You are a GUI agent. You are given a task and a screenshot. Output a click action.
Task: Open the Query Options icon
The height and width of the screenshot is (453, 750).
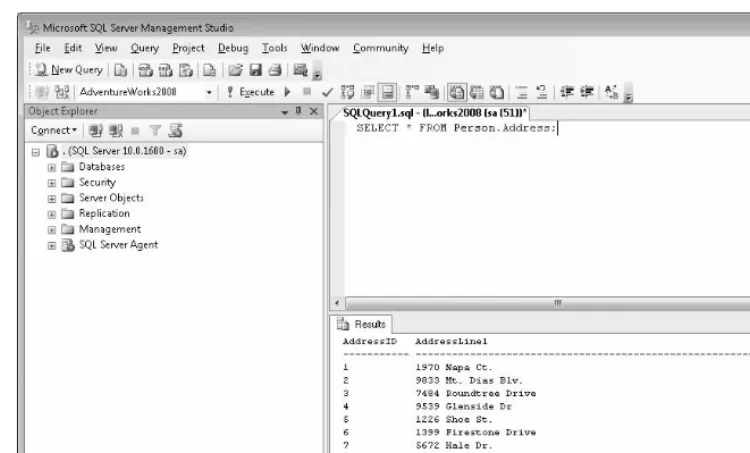coord(368,92)
